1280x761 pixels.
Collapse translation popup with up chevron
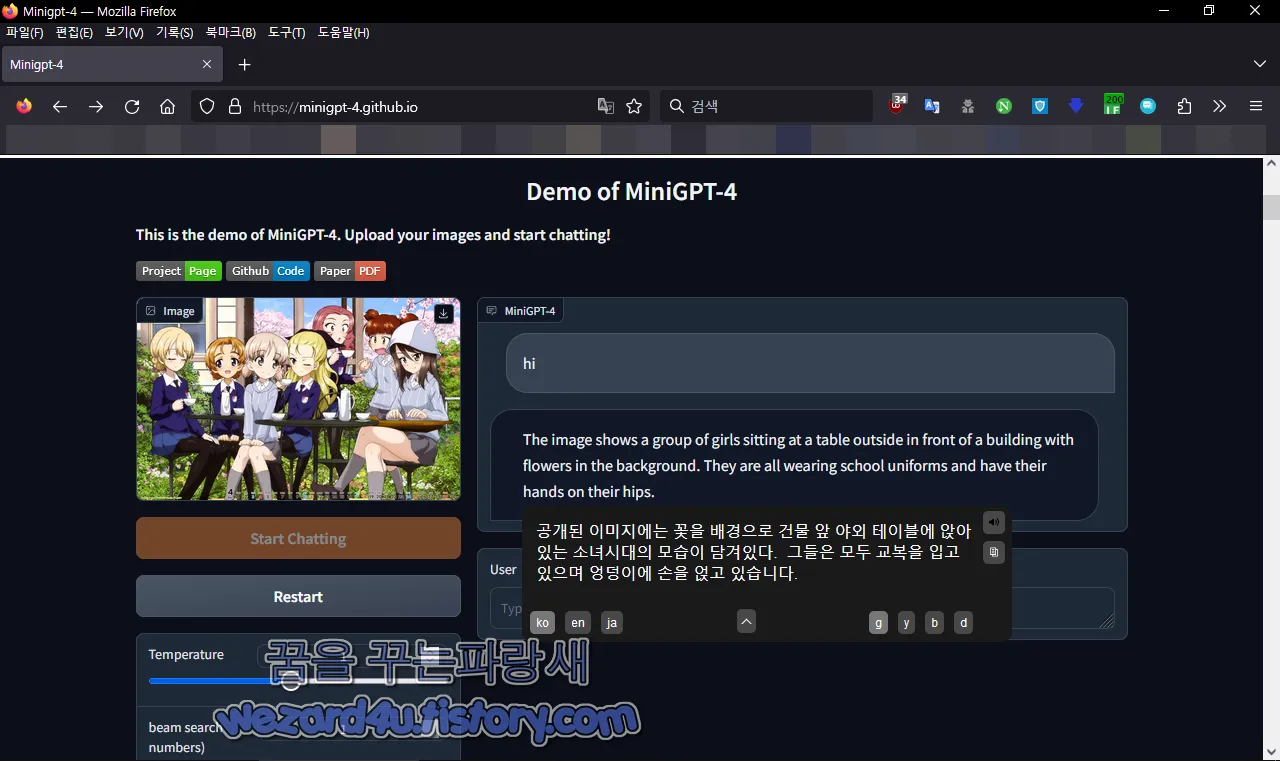[x=746, y=622]
